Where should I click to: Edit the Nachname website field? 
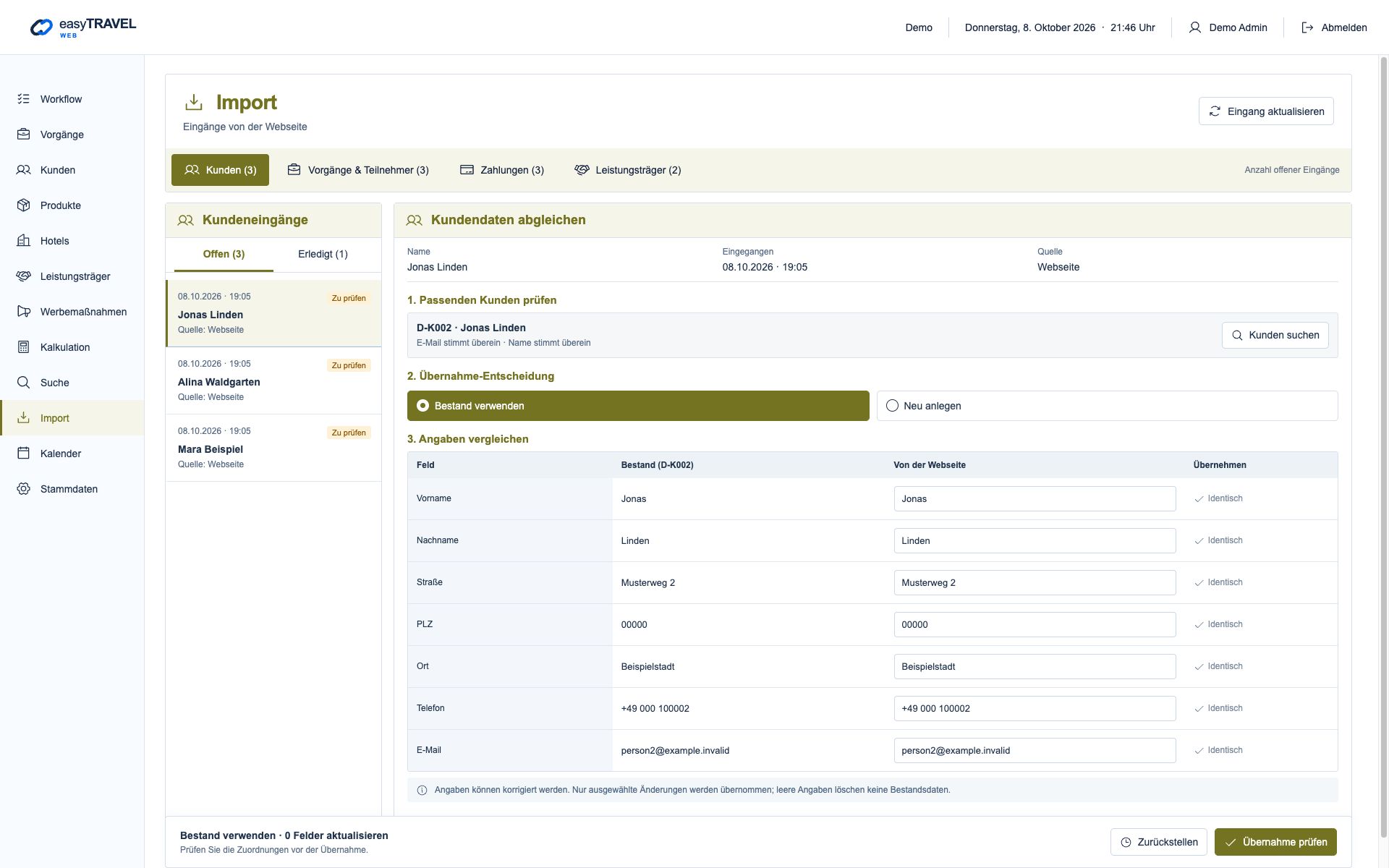click(1035, 540)
